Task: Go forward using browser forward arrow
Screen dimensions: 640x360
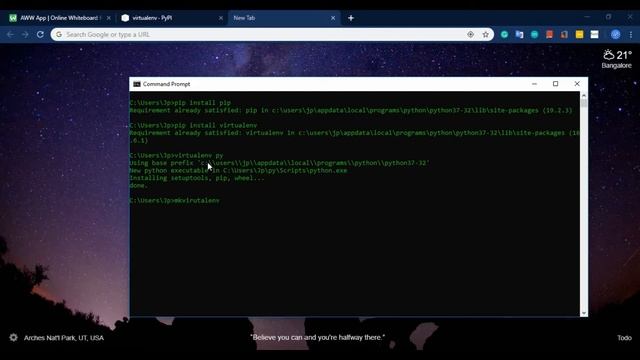Action: [x=25, y=35]
